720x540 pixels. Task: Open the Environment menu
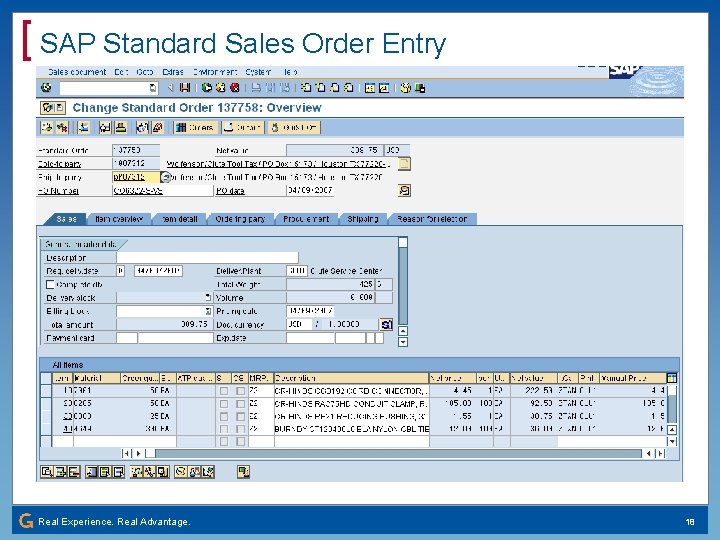(x=214, y=72)
